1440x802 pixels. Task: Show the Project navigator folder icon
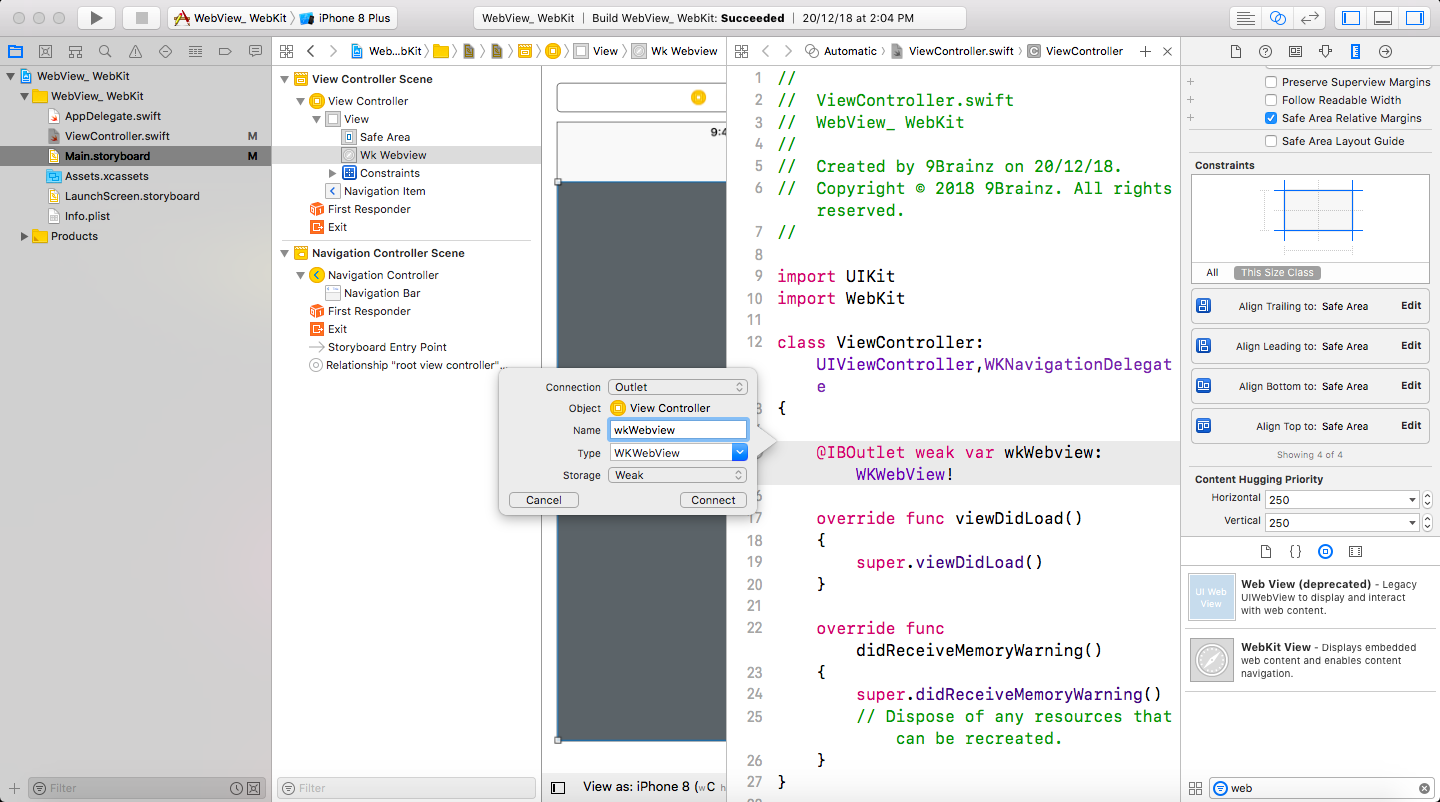pyautogui.click(x=15, y=51)
